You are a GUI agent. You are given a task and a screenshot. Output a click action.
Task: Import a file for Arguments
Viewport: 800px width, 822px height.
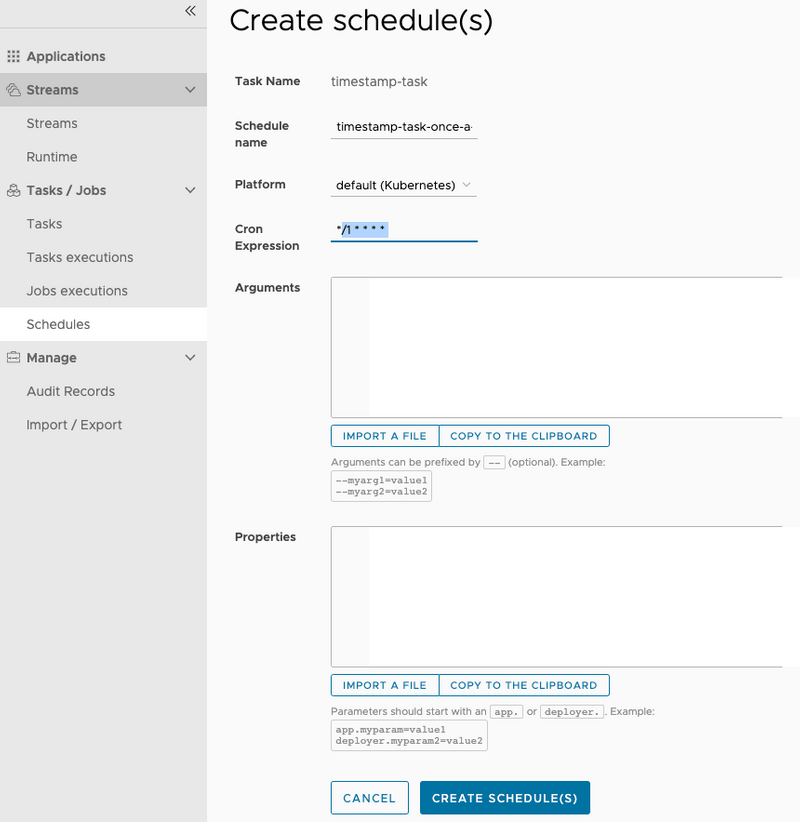(384, 435)
